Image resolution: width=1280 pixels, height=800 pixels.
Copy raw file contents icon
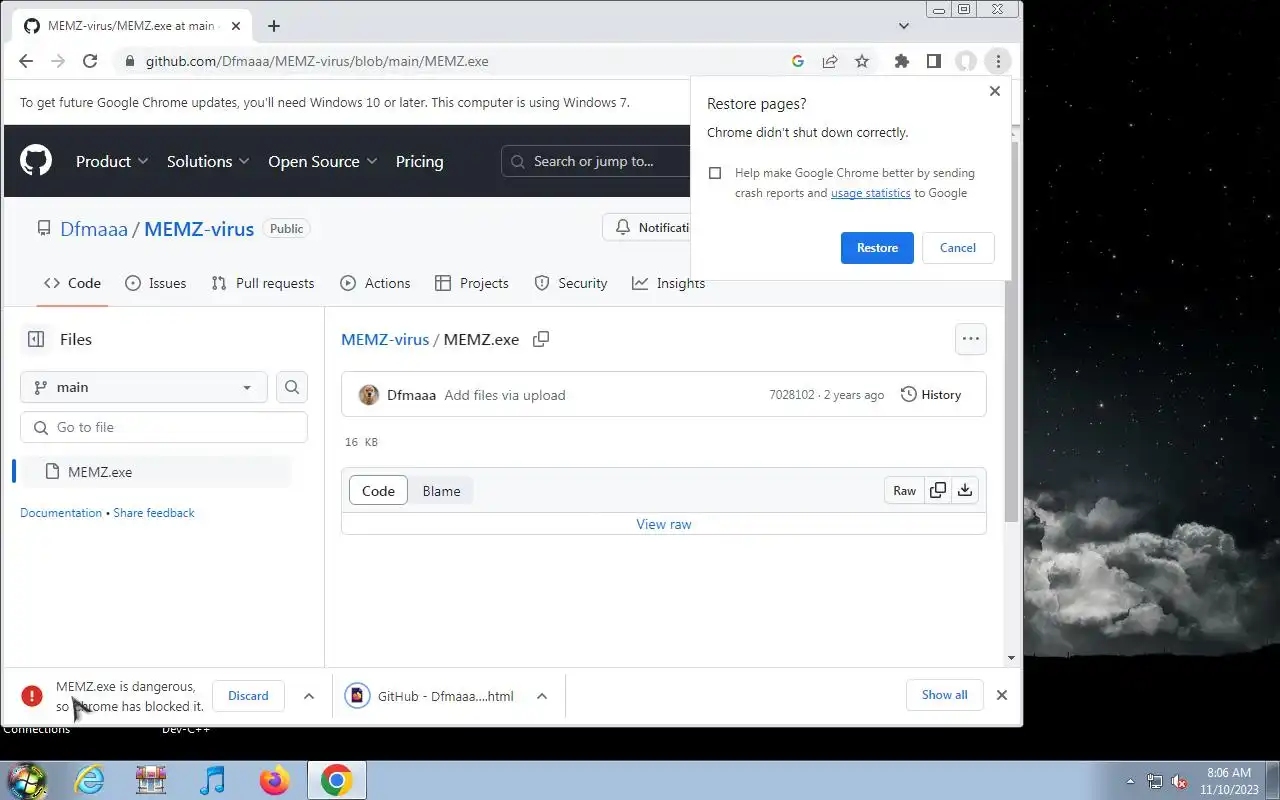pos(938,490)
